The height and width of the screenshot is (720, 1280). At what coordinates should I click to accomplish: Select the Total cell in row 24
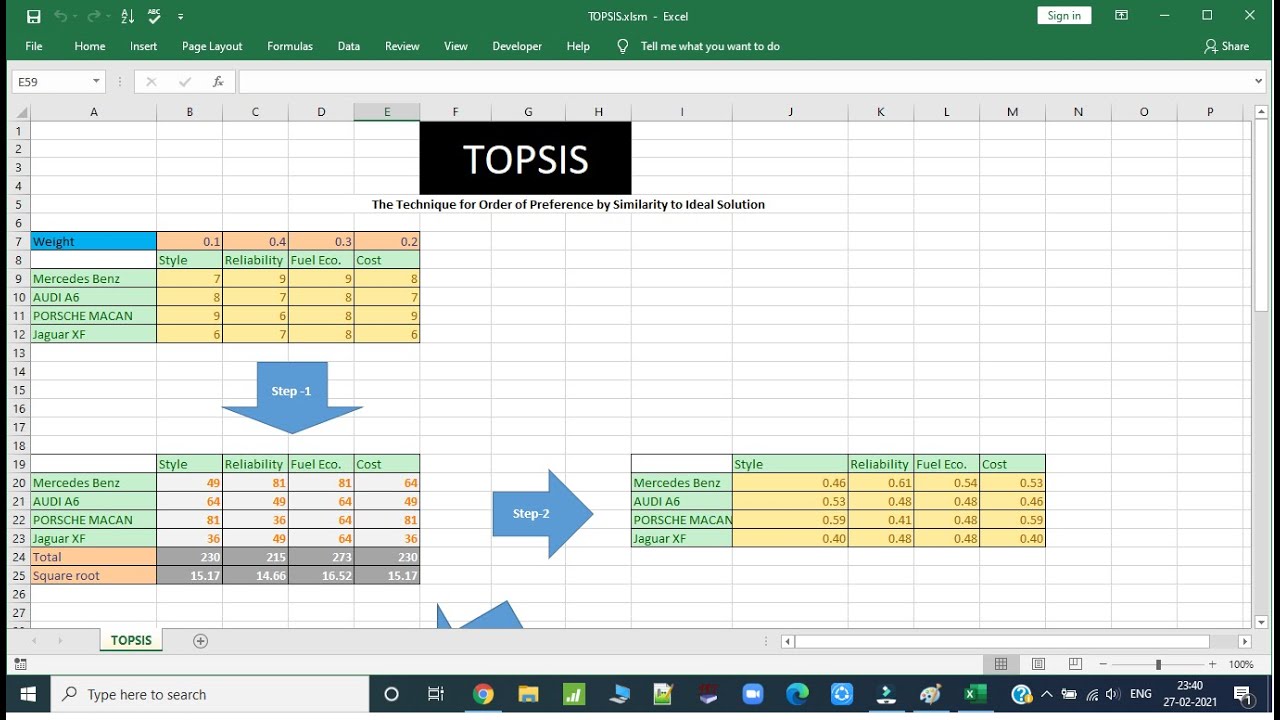click(94, 557)
